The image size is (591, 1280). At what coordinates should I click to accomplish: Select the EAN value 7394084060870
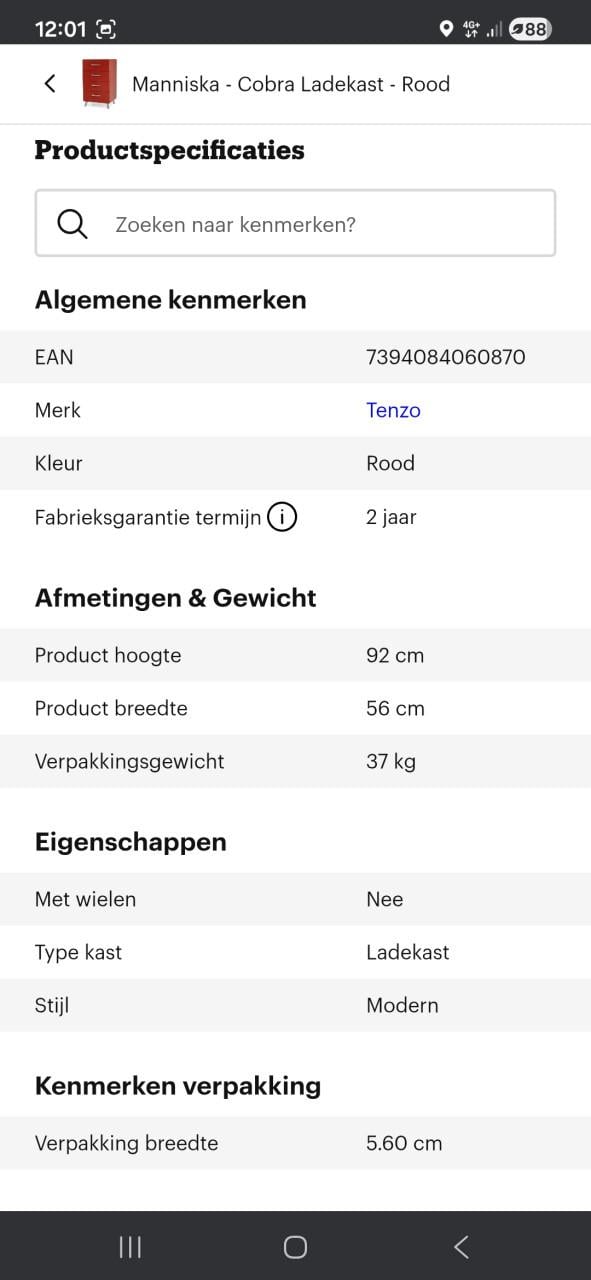click(446, 357)
